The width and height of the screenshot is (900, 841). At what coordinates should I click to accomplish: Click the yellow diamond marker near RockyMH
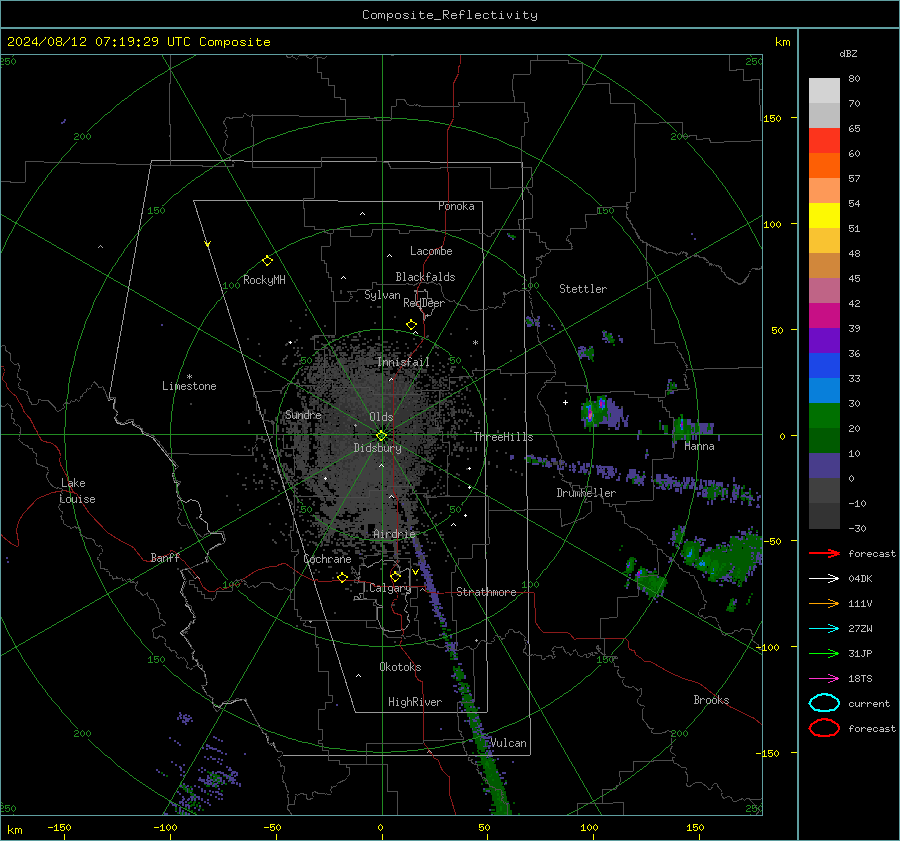(267, 261)
